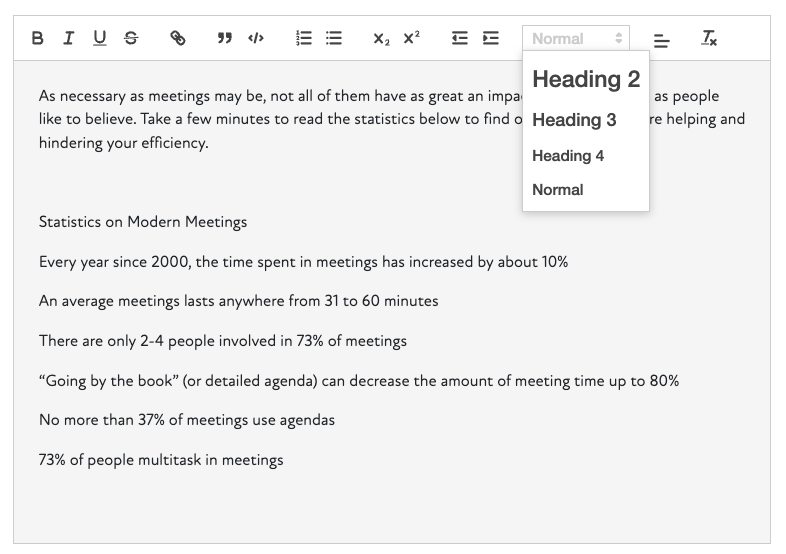Open the text alignment picker
Viewport: 786px width, 554px height.
click(661, 39)
